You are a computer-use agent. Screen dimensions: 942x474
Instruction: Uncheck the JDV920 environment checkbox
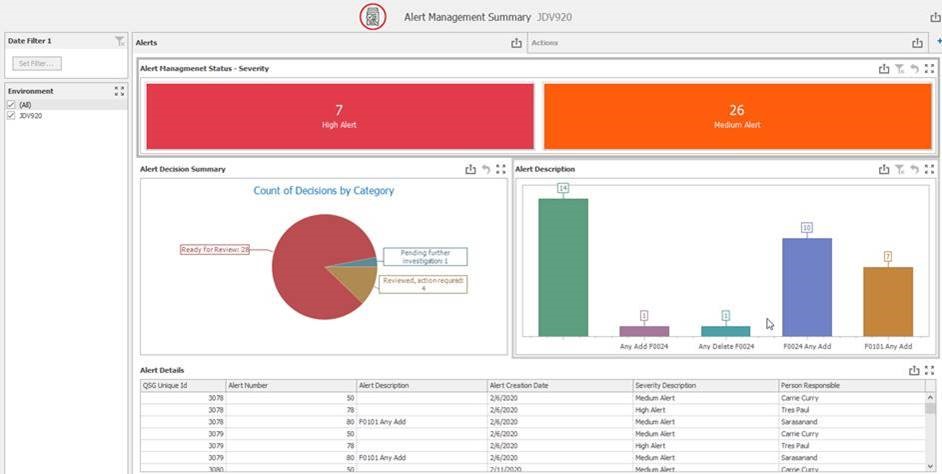[12, 116]
